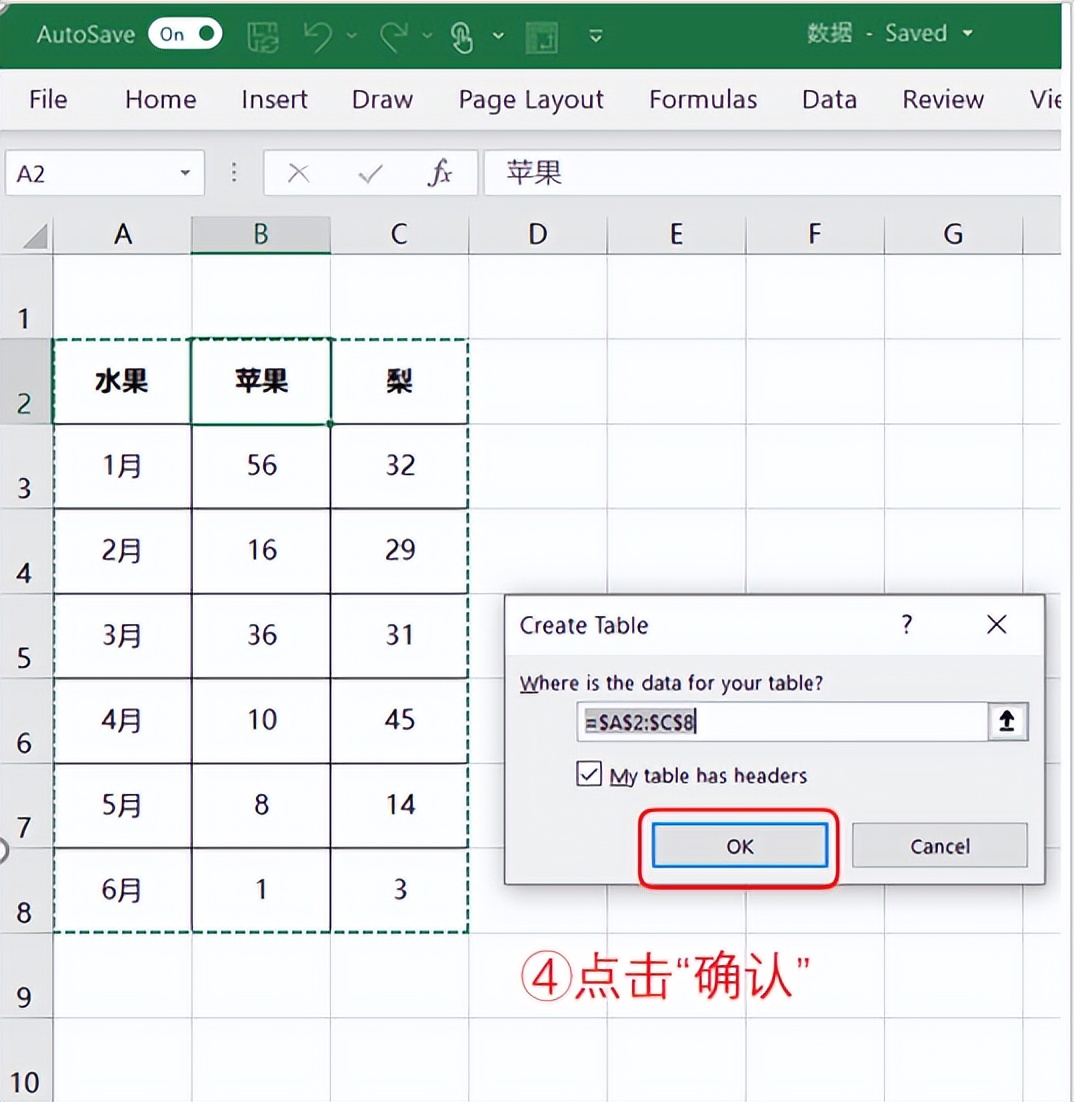Select row 1 header

pos(26,297)
